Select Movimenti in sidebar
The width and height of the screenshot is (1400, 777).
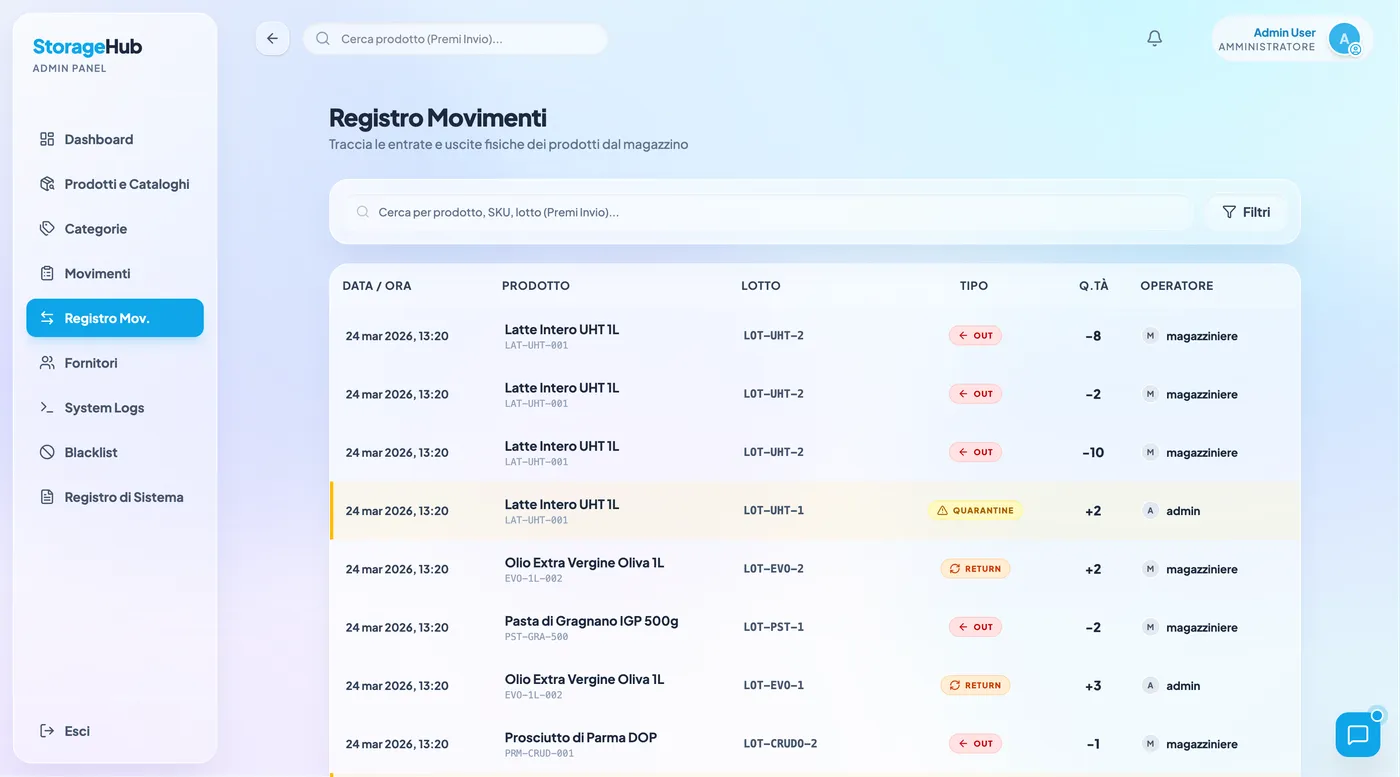[115, 273]
